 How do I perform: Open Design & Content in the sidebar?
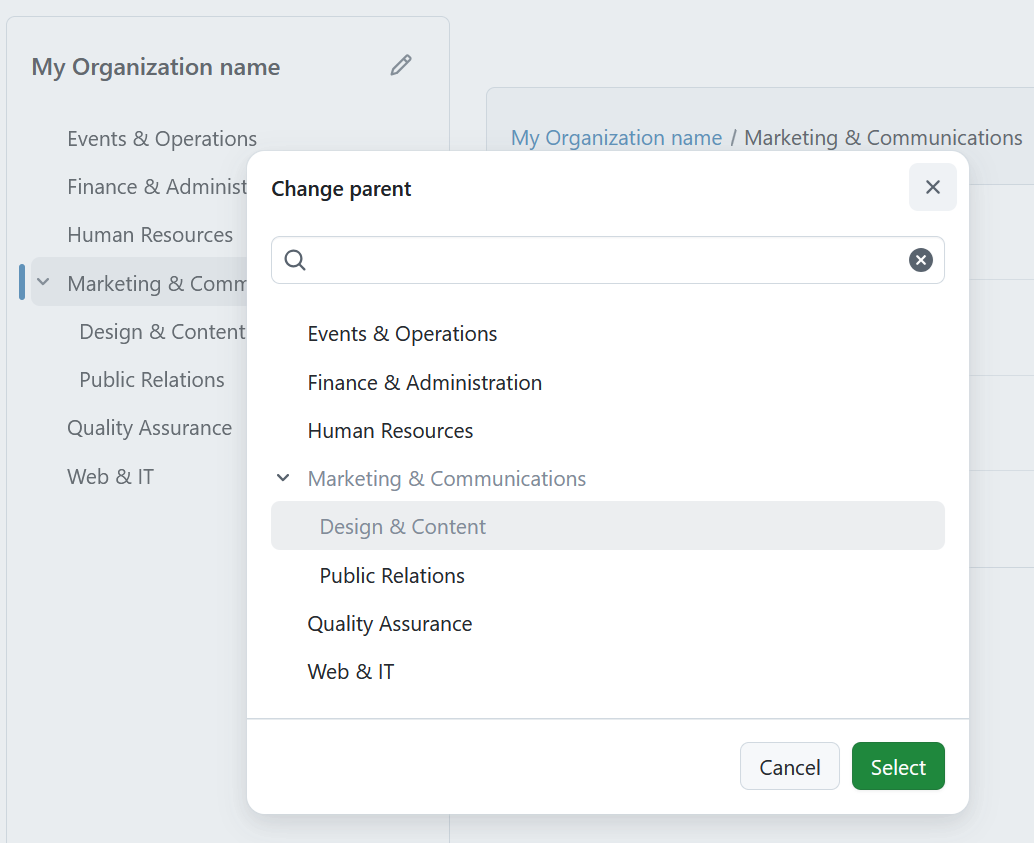(162, 332)
